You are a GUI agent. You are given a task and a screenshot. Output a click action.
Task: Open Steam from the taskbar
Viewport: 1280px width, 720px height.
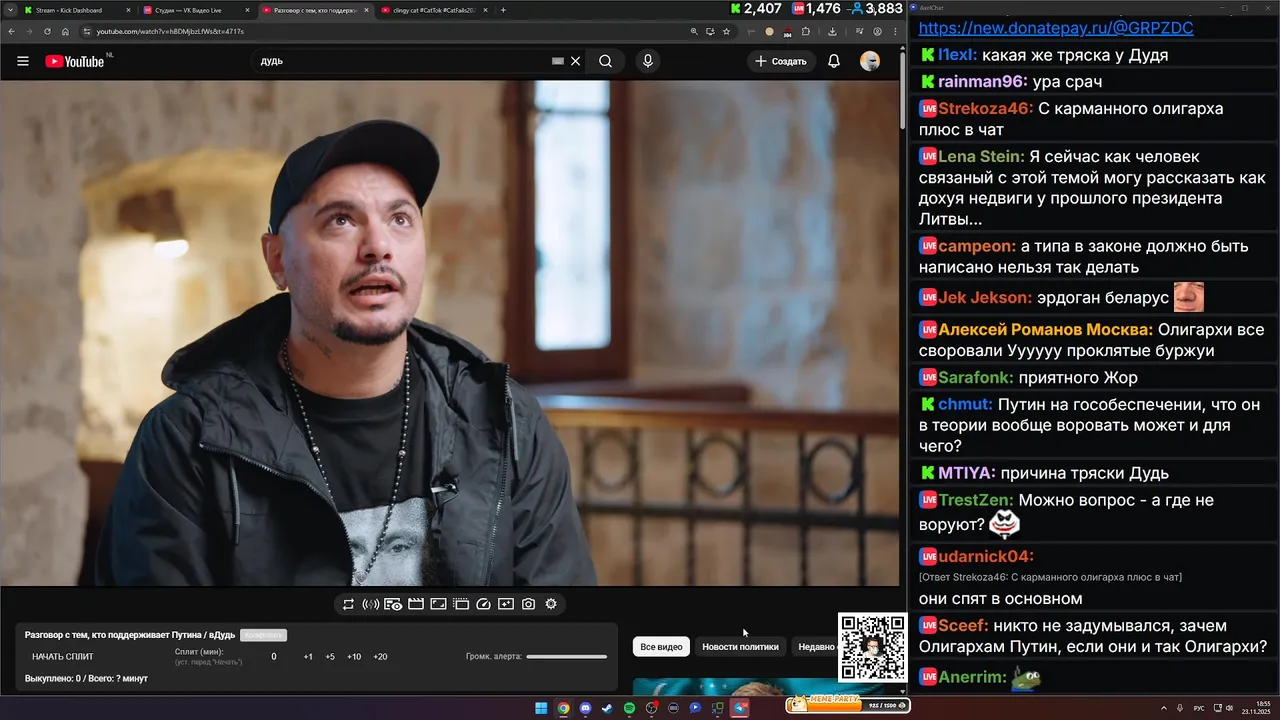pyautogui.click(x=607, y=708)
